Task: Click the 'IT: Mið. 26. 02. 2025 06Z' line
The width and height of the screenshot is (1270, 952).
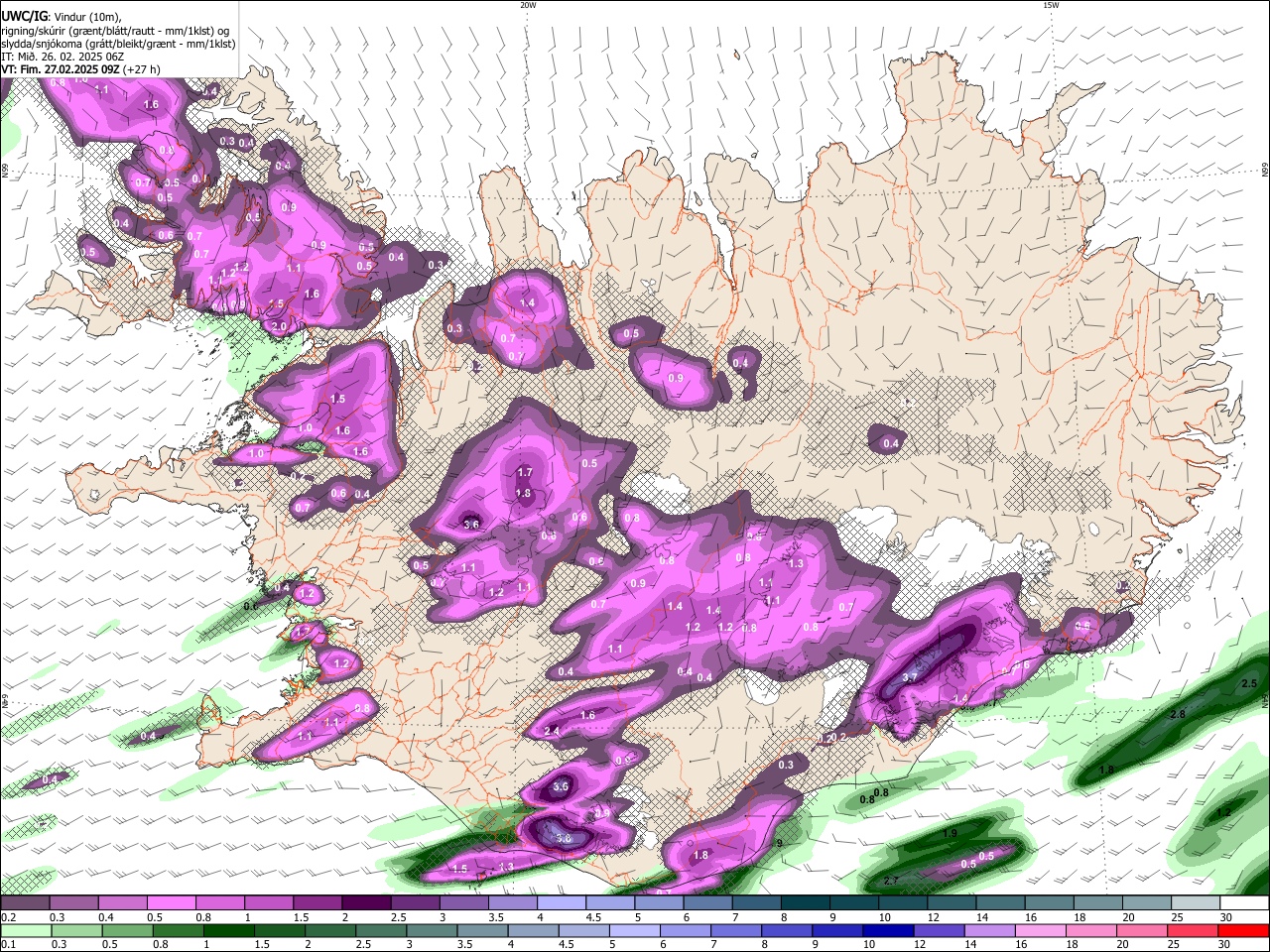Action: (61, 57)
